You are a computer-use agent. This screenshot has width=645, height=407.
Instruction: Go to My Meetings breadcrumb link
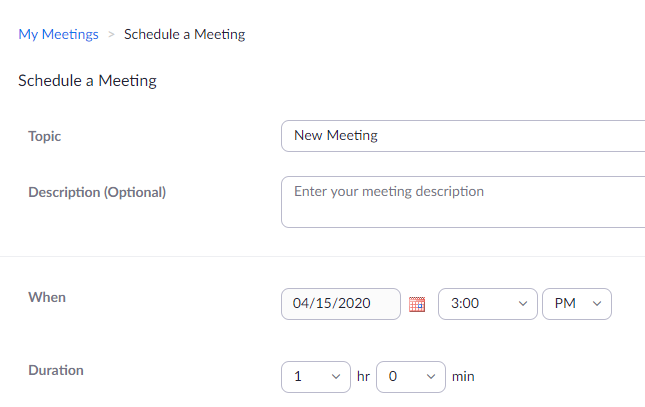58,34
